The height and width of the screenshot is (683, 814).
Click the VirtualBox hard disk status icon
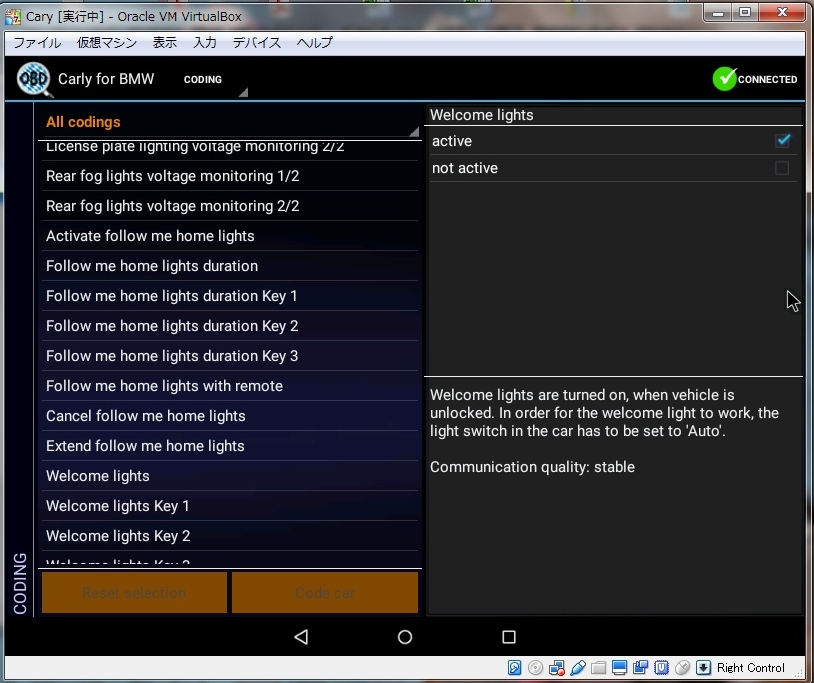point(514,667)
